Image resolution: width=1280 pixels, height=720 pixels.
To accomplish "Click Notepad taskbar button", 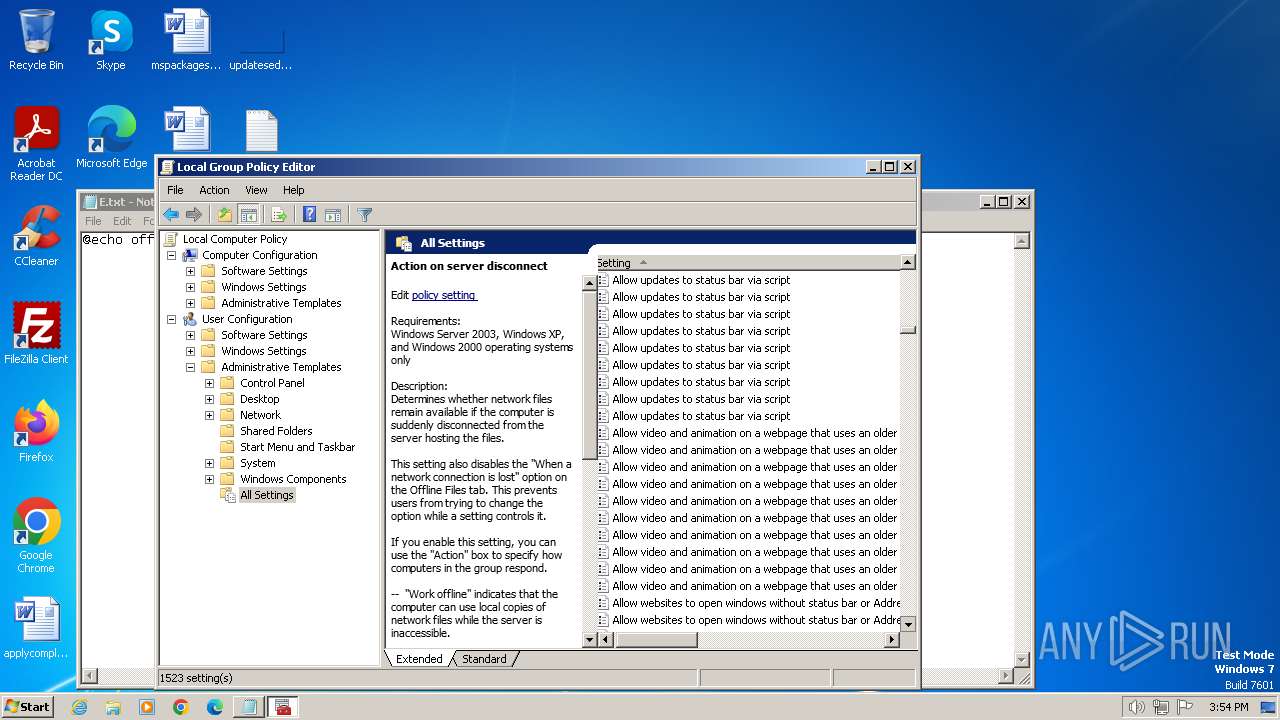I will (248, 707).
